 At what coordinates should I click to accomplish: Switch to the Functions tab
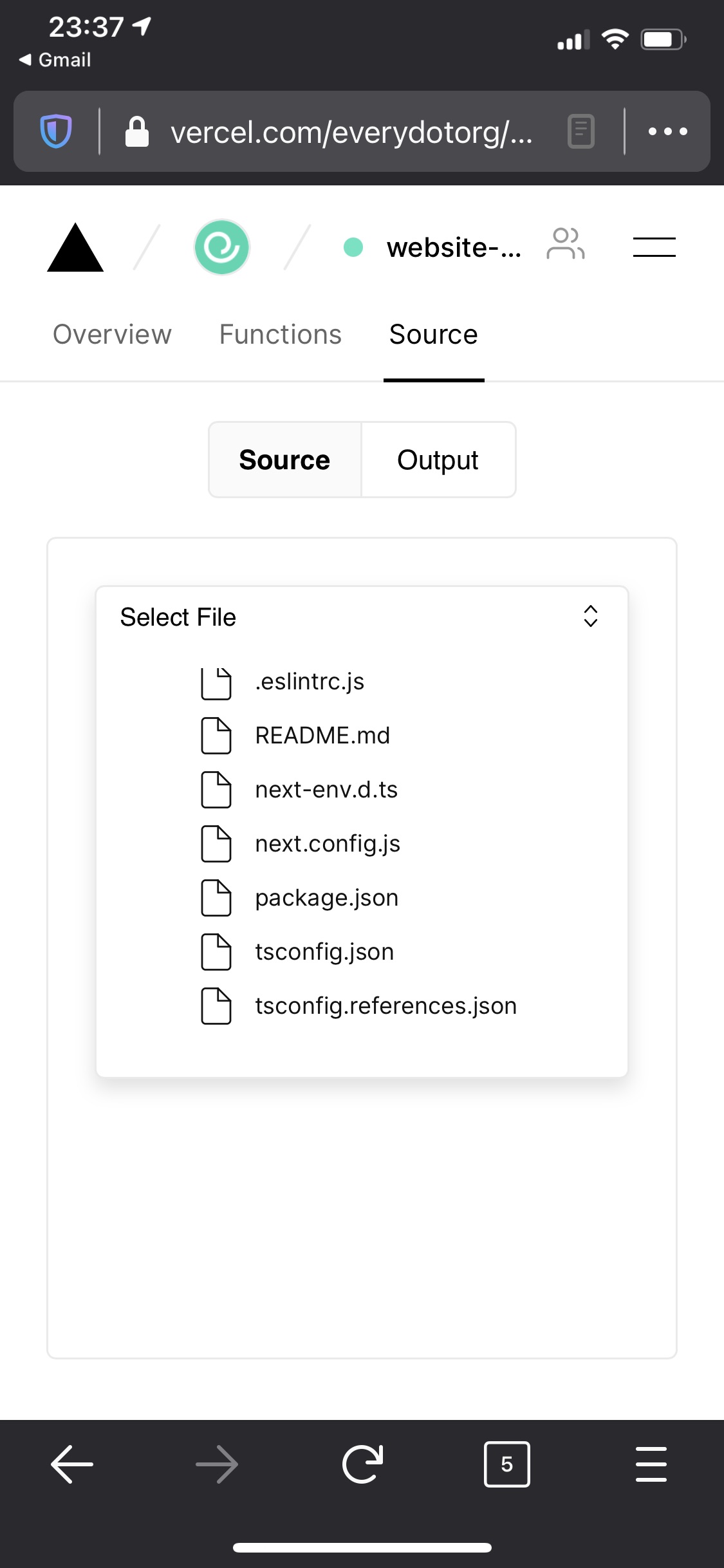281,335
